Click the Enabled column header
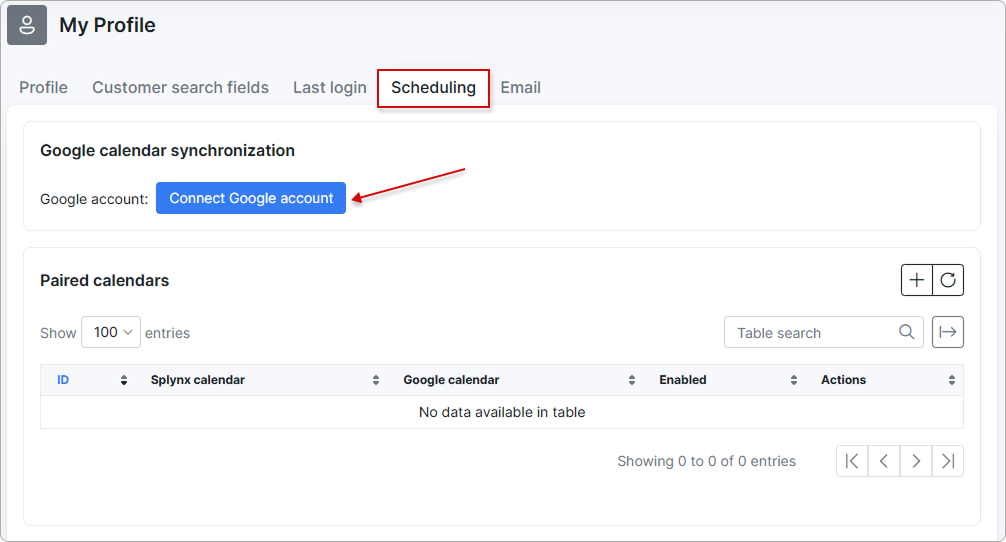Viewport: 1006px width, 542px height. (724, 380)
